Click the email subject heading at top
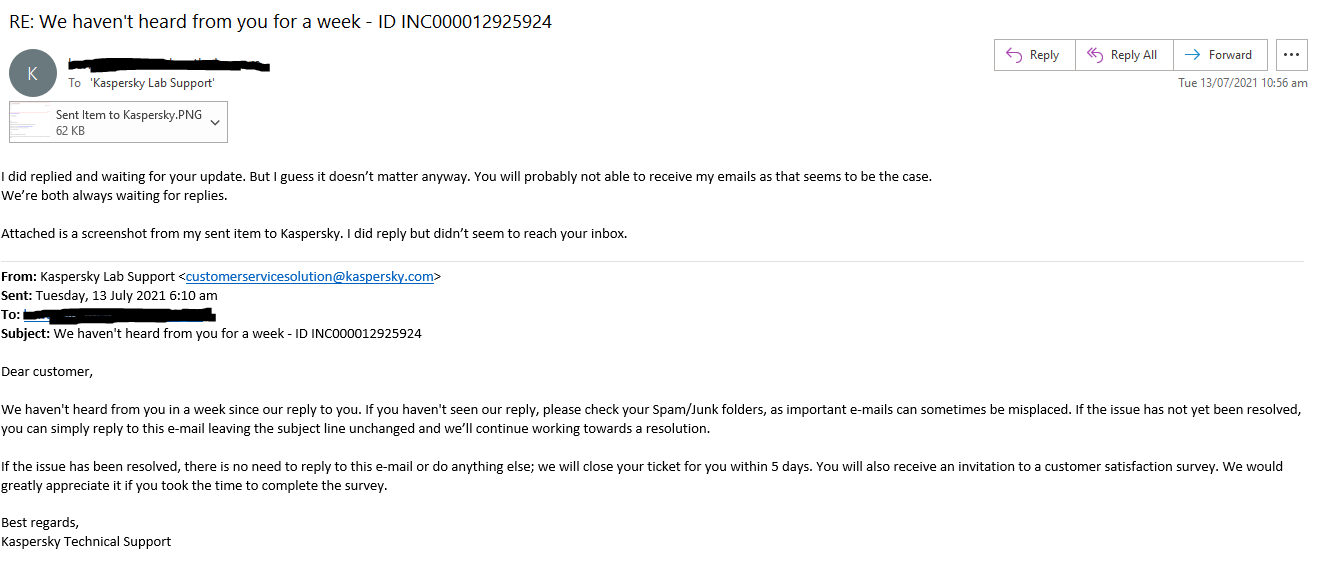Image resolution: width=1323 pixels, height=575 pixels. pyautogui.click(x=280, y=22)
